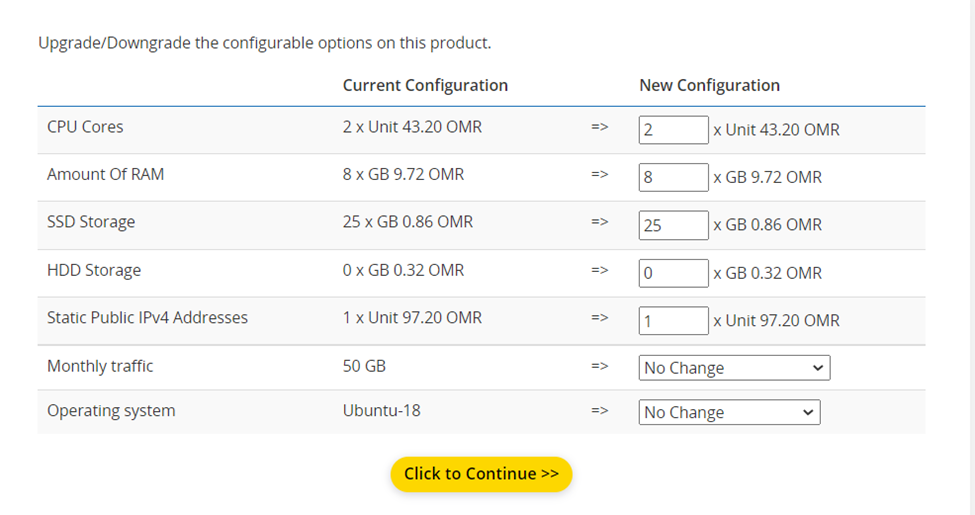Click the HDD Storage row label text
The image size is (975, 515).
(x=94, y=271)
